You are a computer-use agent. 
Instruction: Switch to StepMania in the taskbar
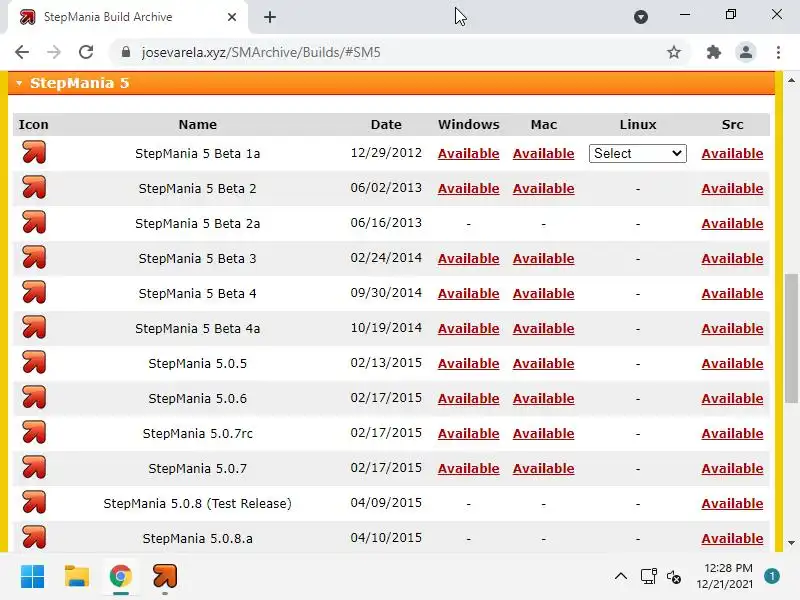164,577
